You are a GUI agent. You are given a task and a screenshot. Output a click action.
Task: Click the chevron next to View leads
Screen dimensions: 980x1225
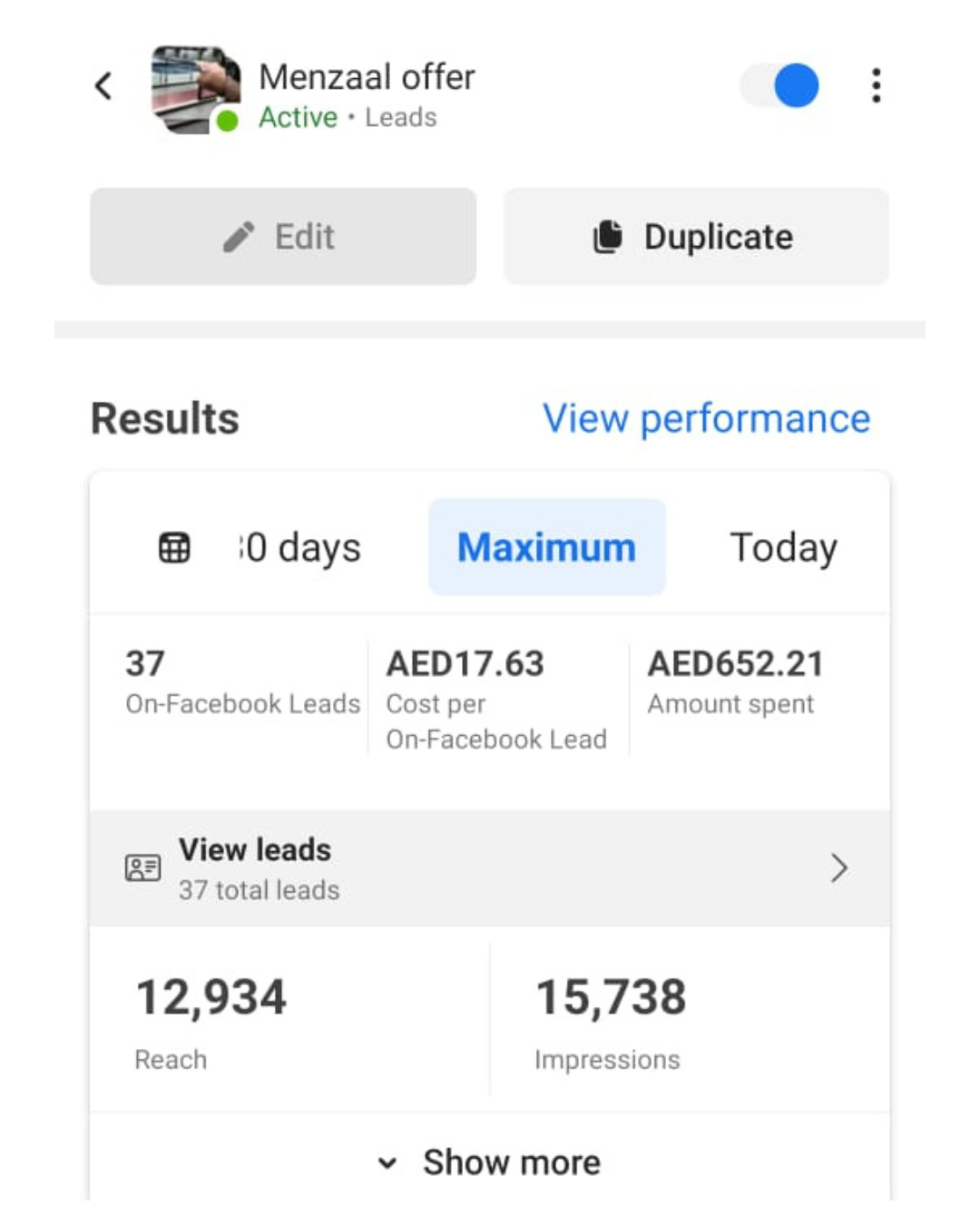click(838, 868)
